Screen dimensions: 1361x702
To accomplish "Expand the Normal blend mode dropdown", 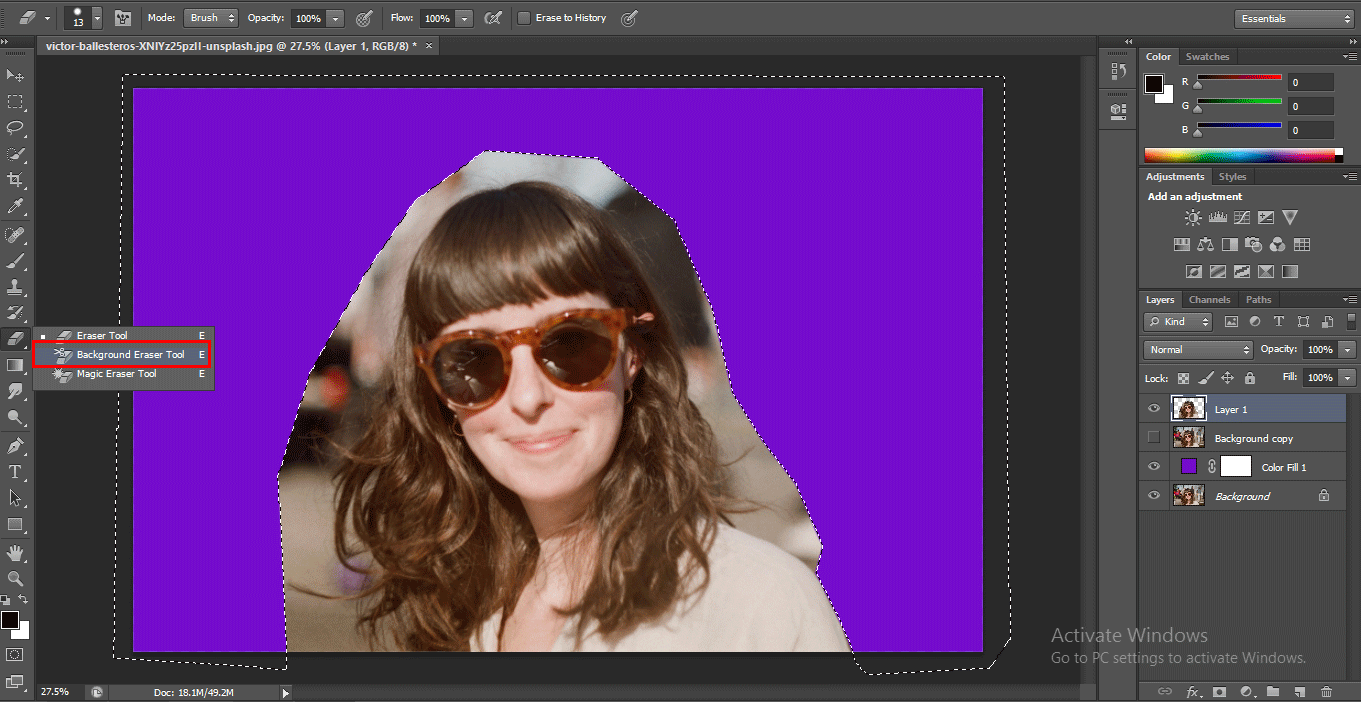I will point(1198,350).
